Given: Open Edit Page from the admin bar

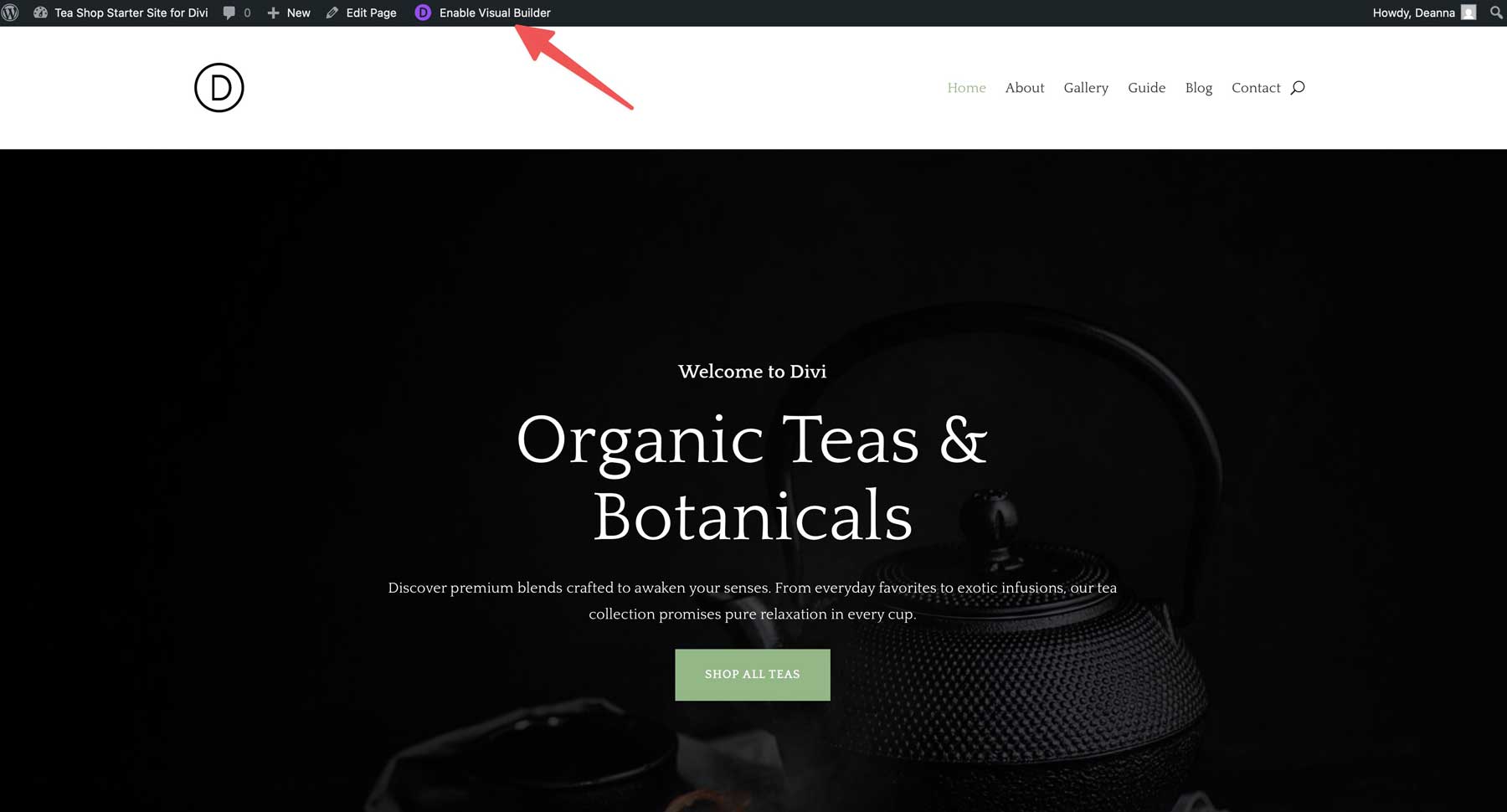Looking at the screenshot, I should point(370,13).
